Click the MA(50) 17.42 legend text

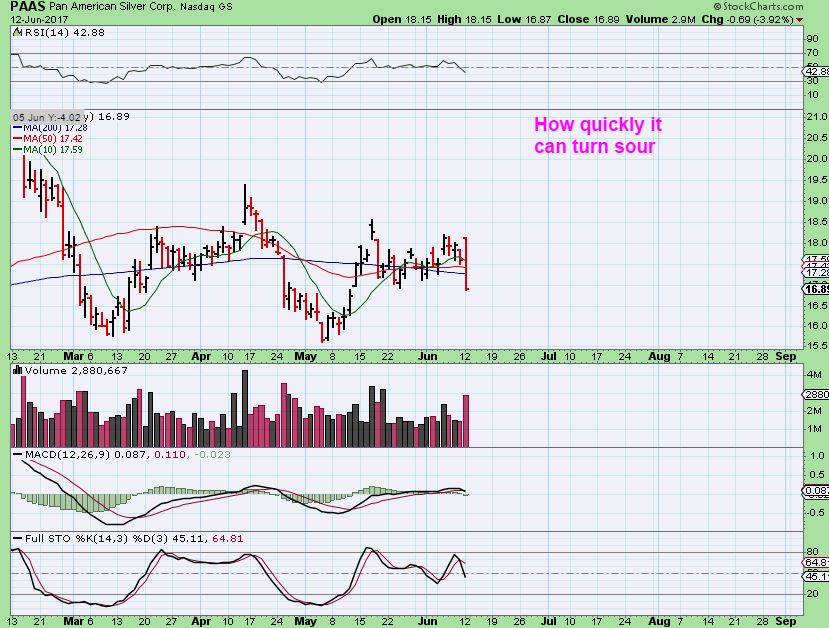(53, 138)
